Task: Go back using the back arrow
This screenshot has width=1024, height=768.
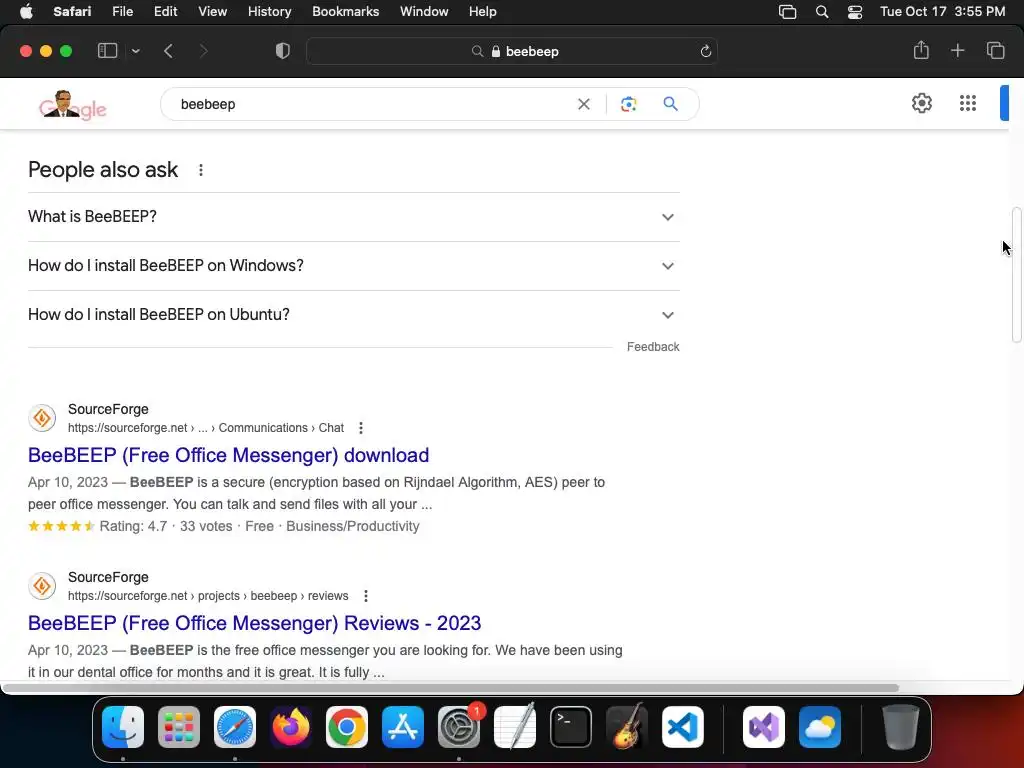Action: coord(168,51)
